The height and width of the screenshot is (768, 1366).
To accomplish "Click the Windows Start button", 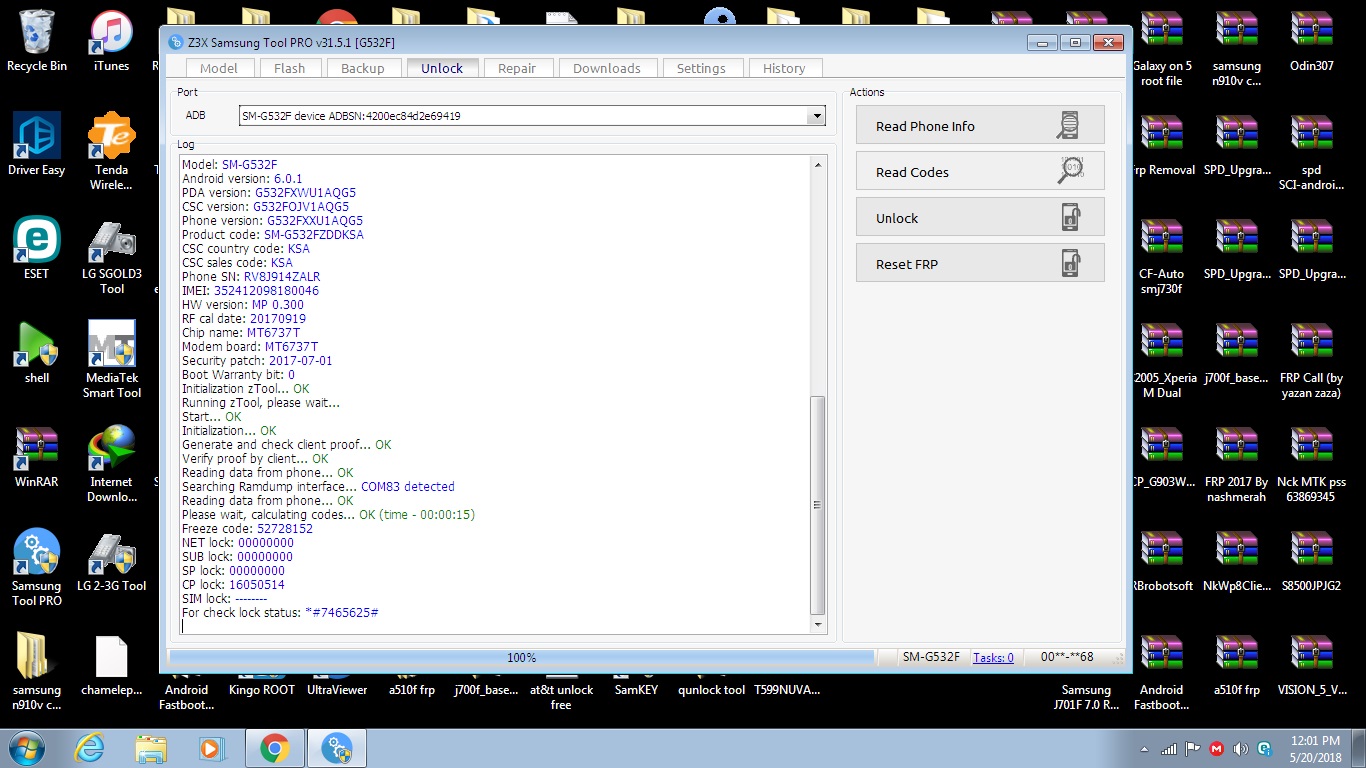I will tap(26, 748).
